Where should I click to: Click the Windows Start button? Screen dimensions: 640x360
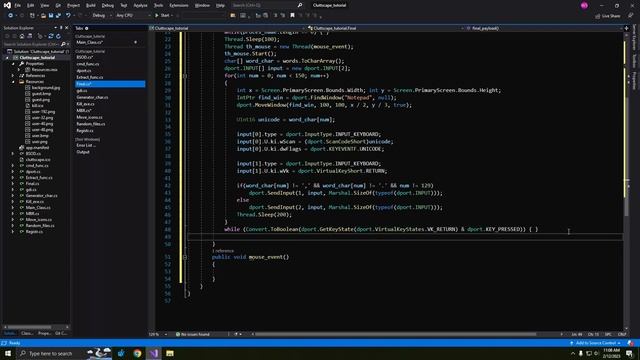(x=8, y=353)
